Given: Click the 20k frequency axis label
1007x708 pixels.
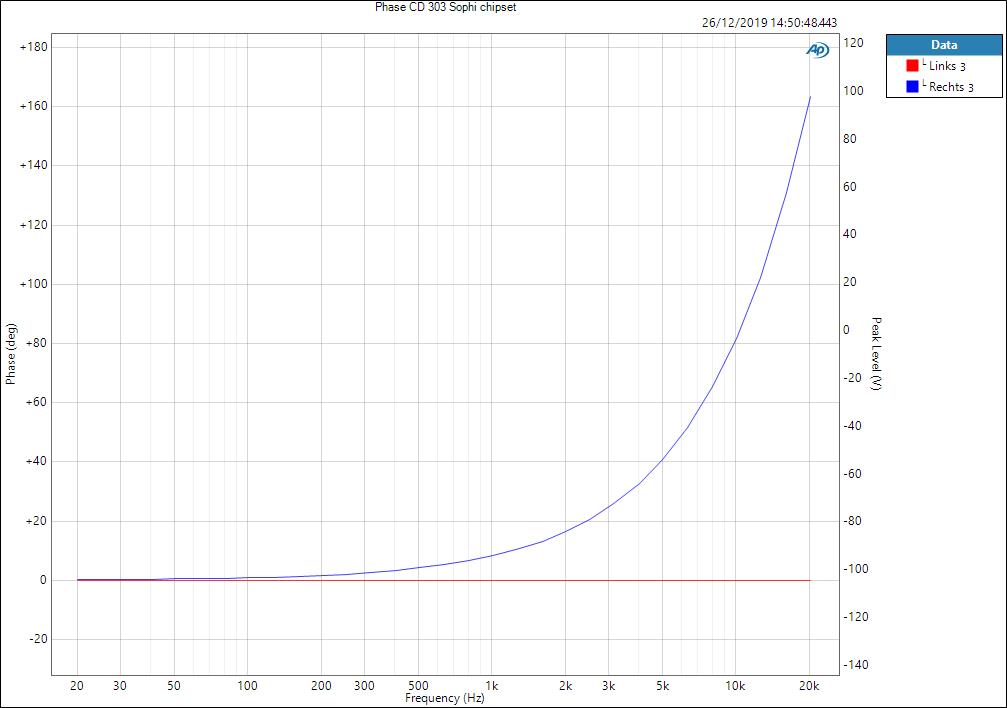Looking at the screenshot, I should pos(809,686).
